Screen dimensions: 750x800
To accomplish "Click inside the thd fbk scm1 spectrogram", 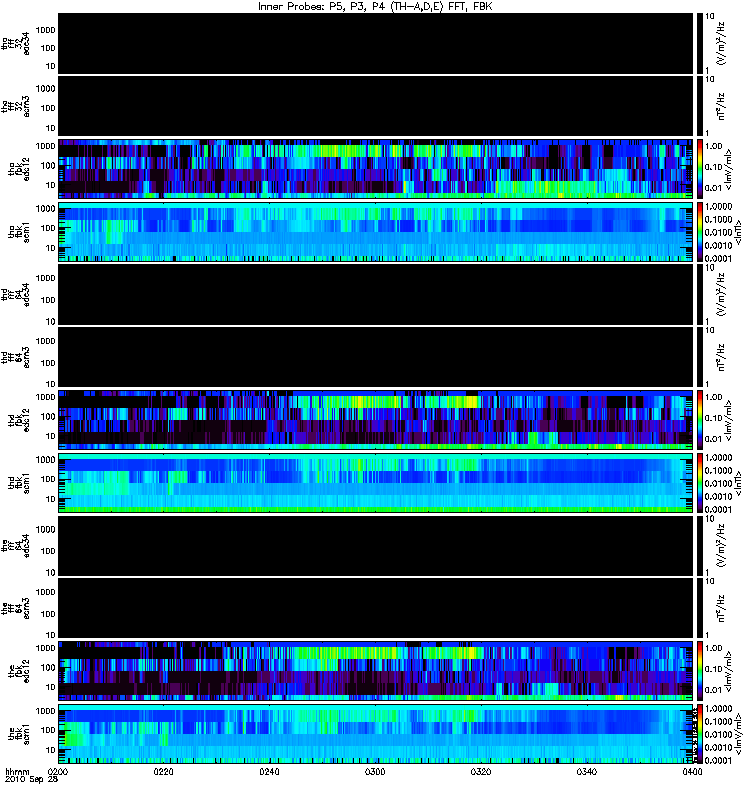I will coord(376,483).
